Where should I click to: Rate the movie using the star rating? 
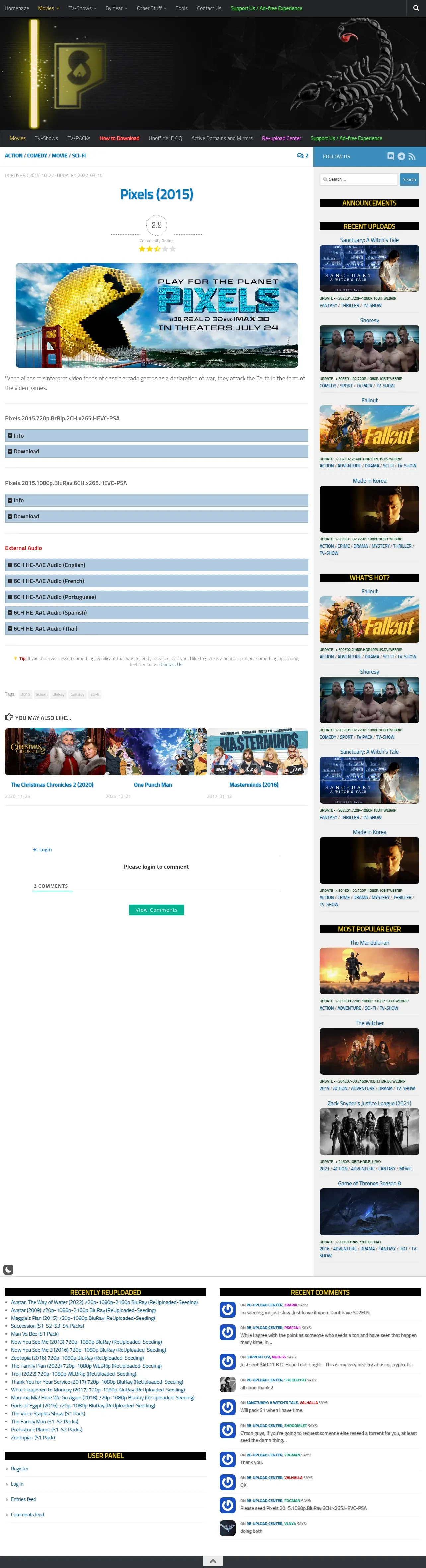pyautogui.click(x=156, y=249)
